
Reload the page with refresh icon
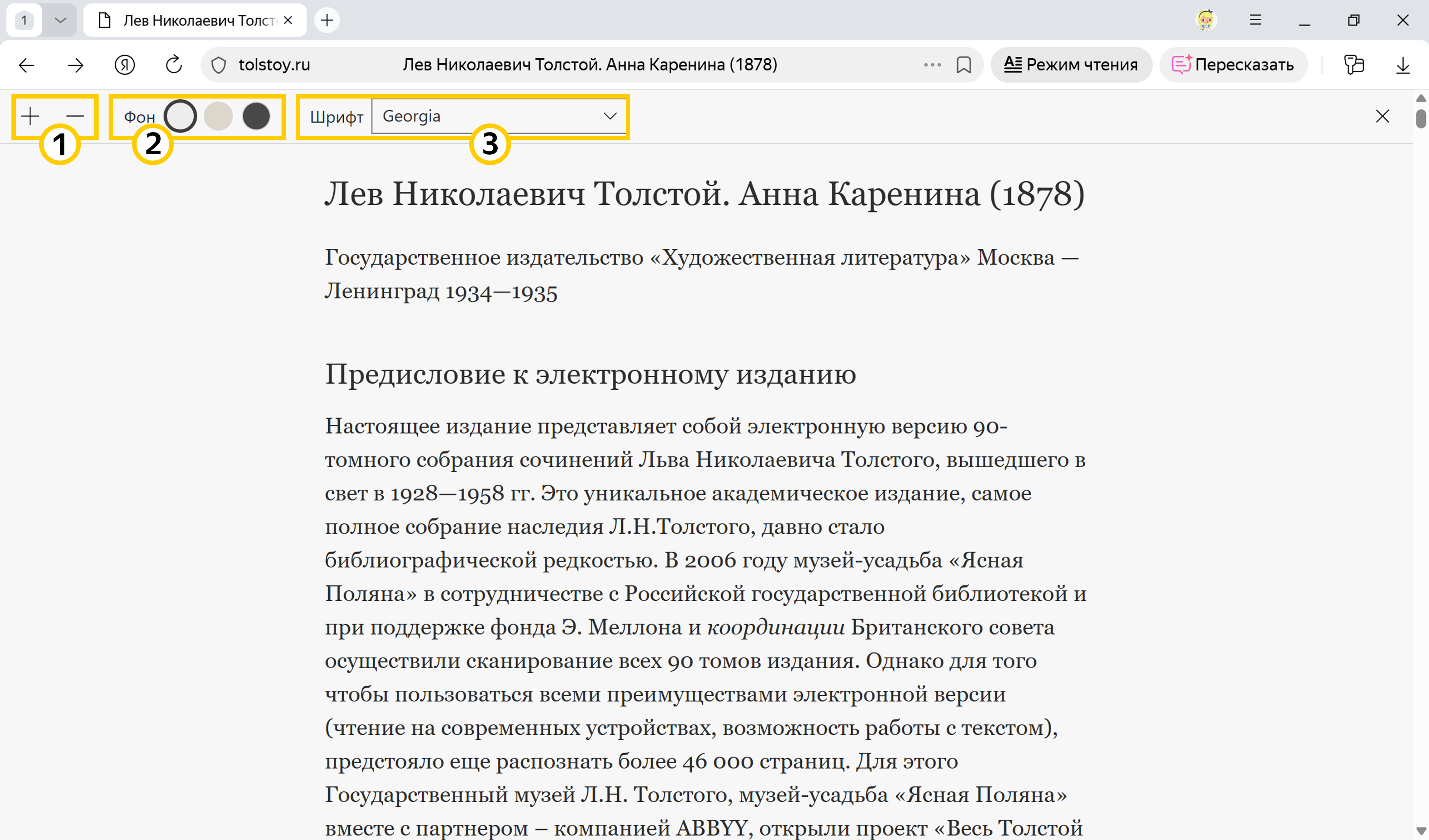(174, 65)
